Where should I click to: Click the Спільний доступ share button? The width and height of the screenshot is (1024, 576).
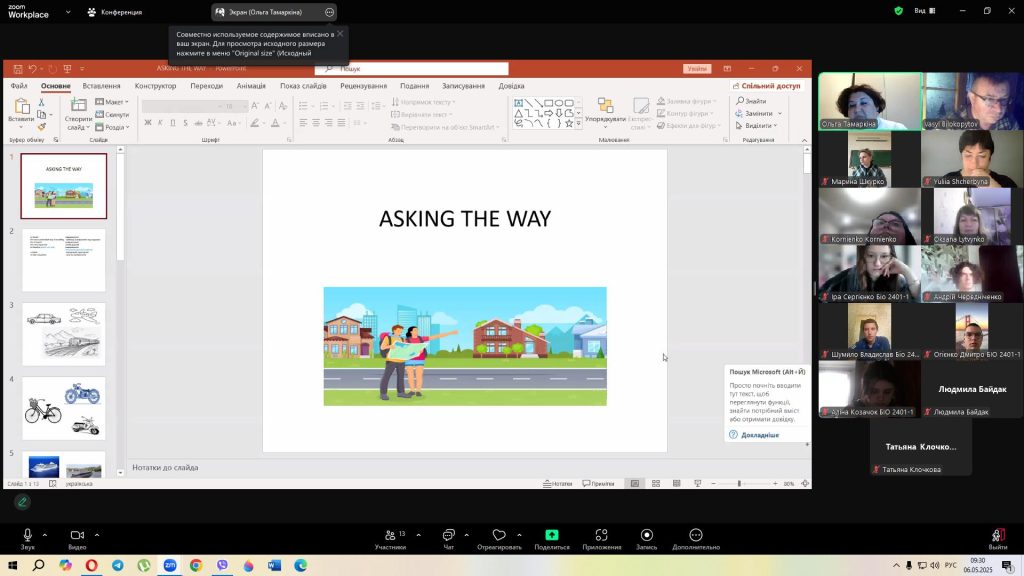tap(766, 86)
